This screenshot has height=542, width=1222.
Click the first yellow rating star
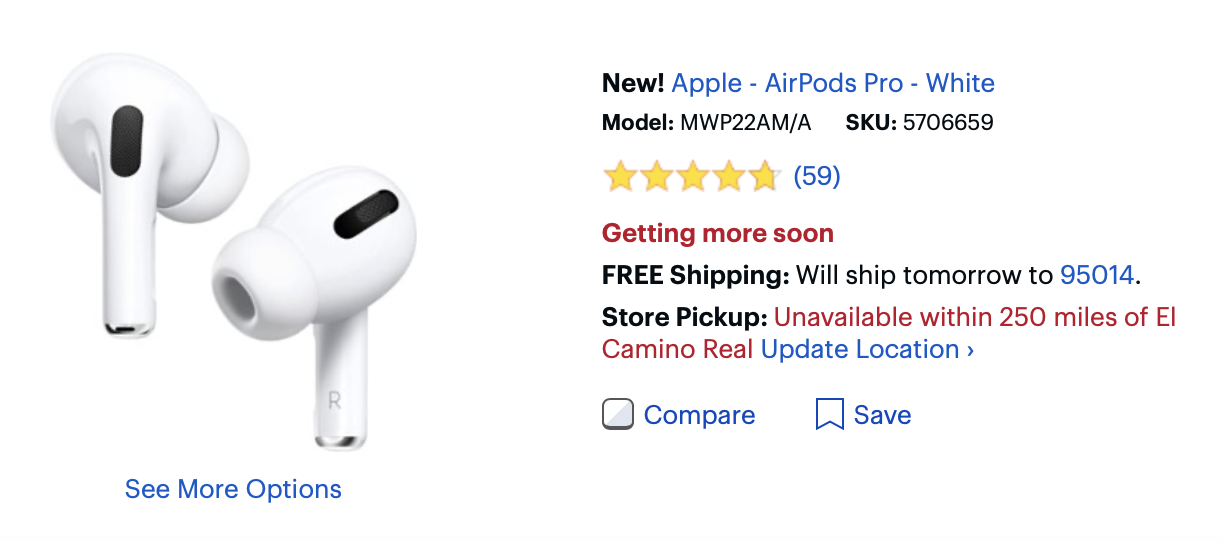(620, 178)
